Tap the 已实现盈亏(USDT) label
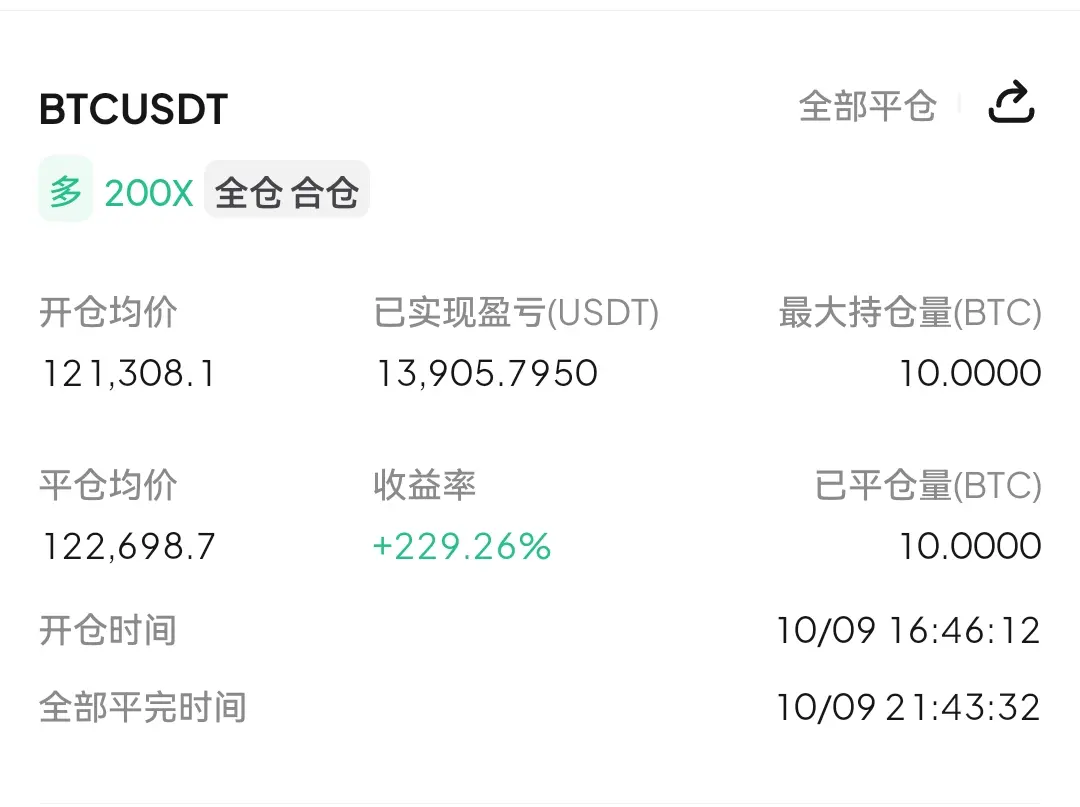 [516, 313]
